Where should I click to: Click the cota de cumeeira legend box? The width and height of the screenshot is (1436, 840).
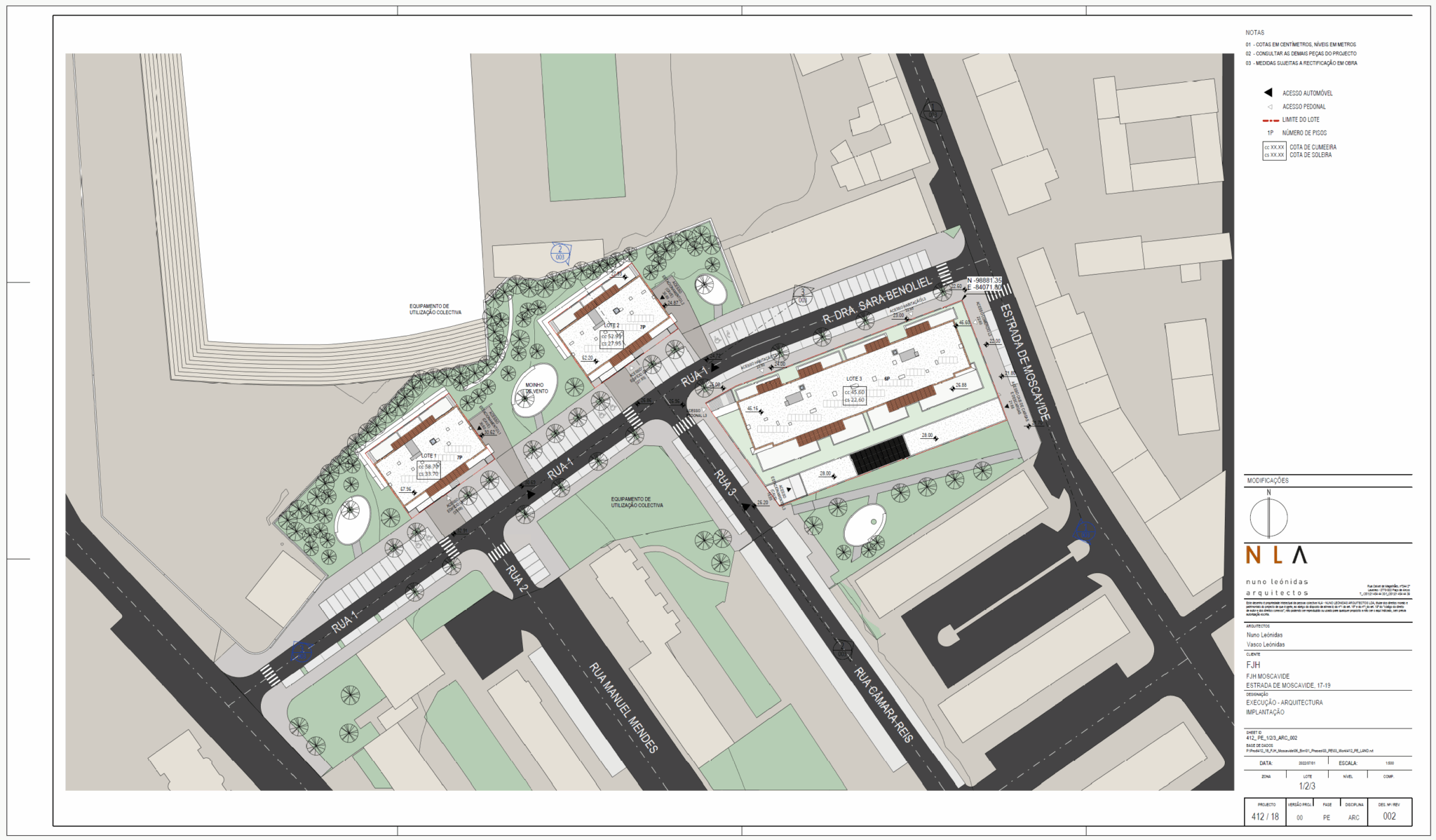pos(1274,151)
